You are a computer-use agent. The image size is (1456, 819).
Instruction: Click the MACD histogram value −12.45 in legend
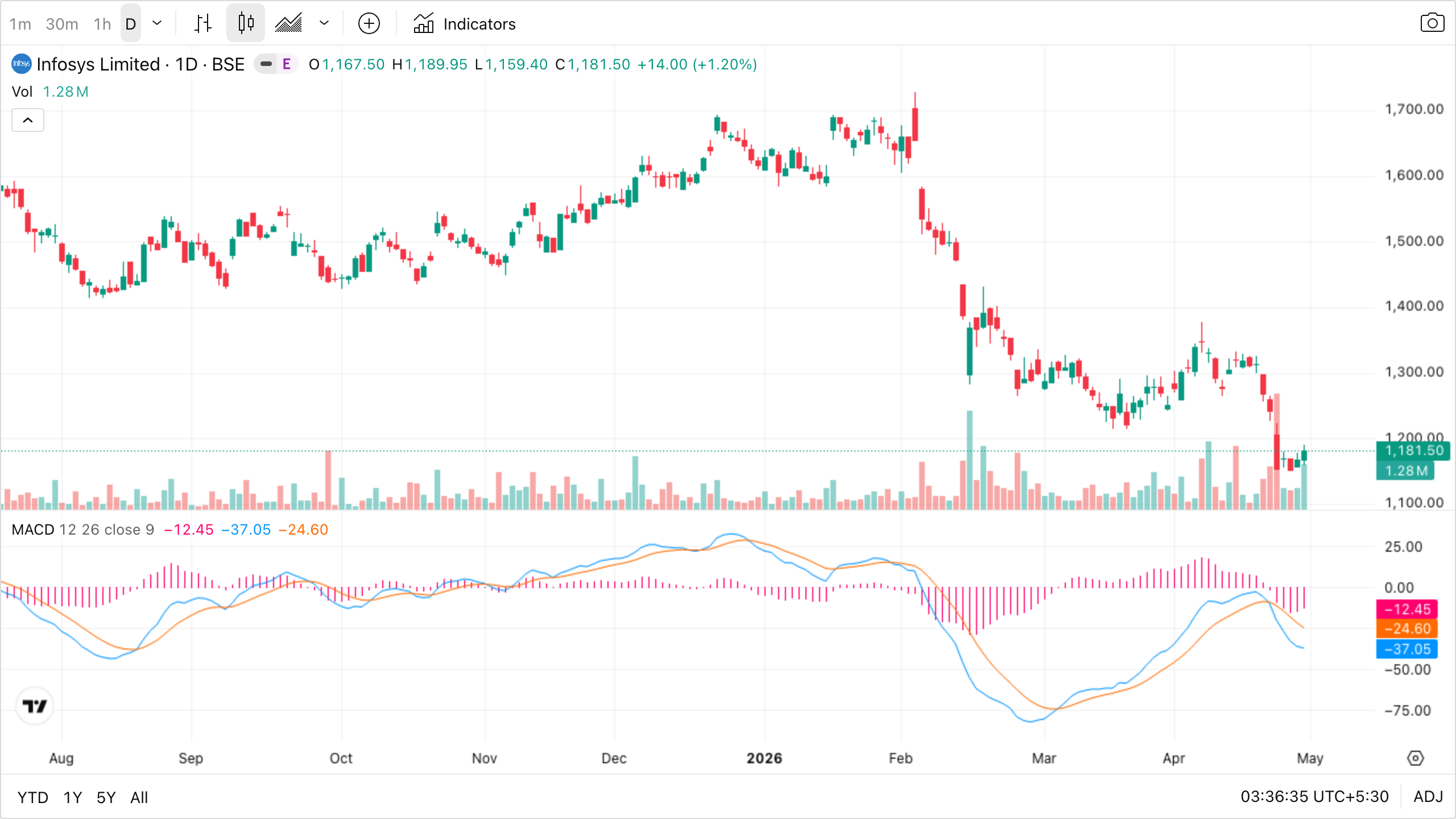coord(189,530)
